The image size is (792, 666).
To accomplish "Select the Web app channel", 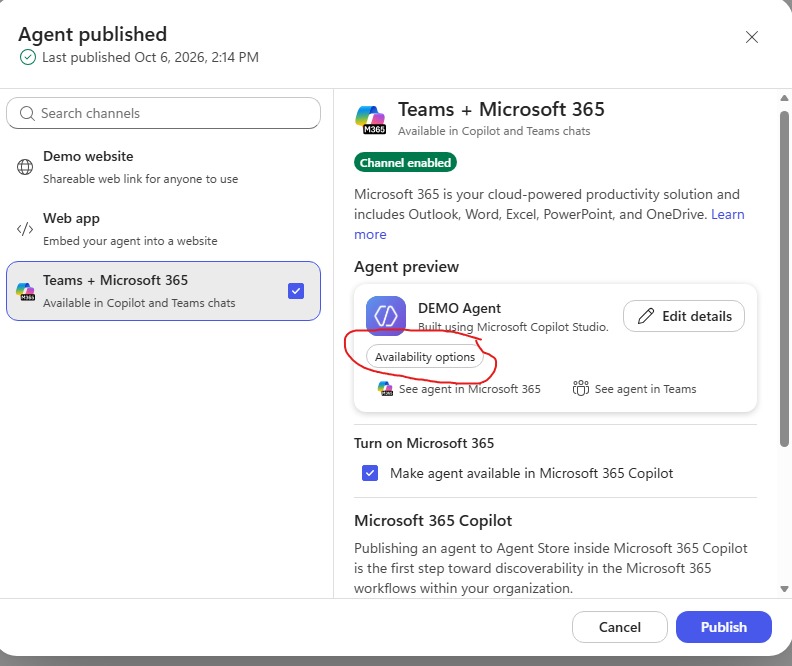I will pyautogui.click(x=163, y=229).
